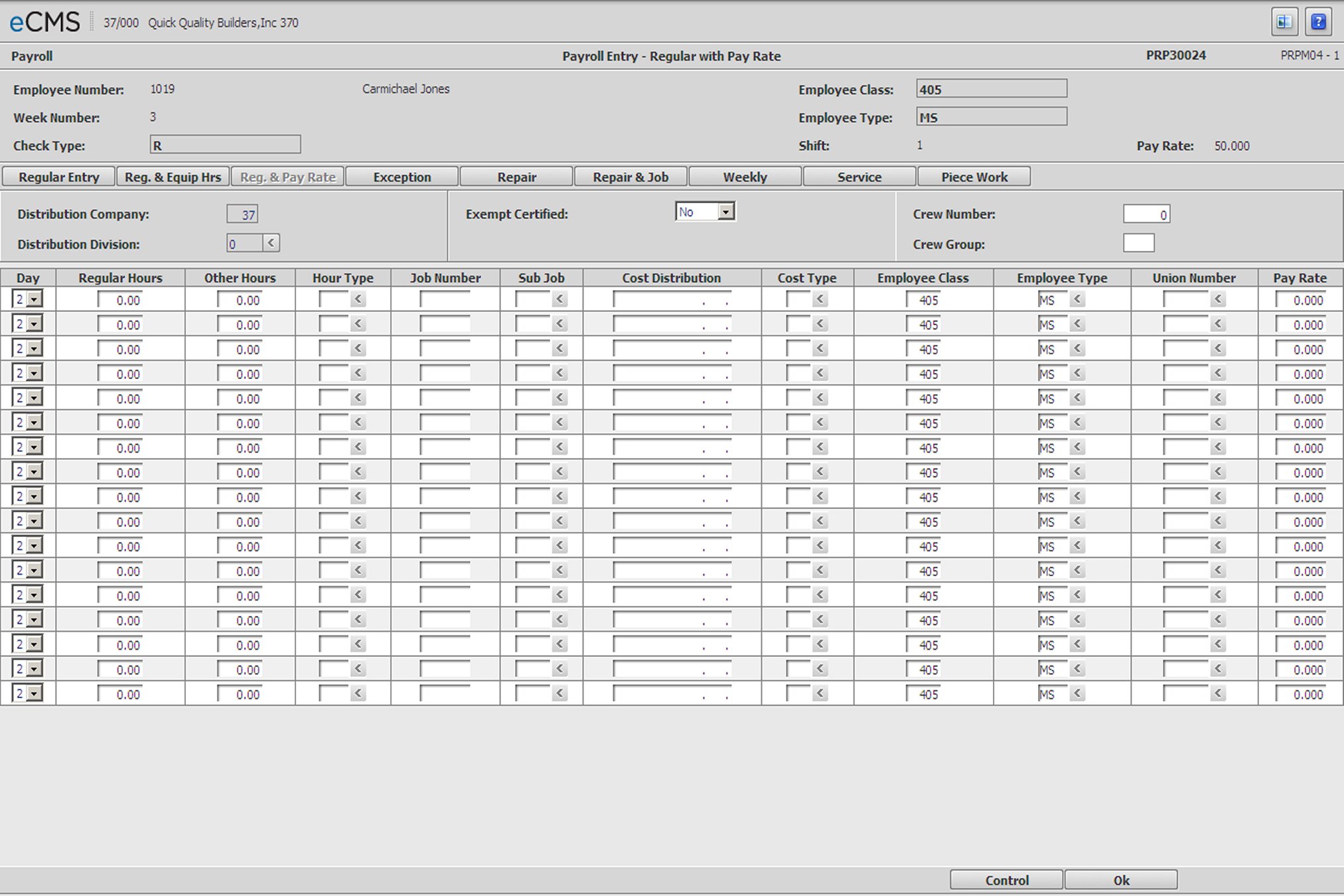Click the Control button
Screen dimensions: 1344x896
coord(1006,880)
